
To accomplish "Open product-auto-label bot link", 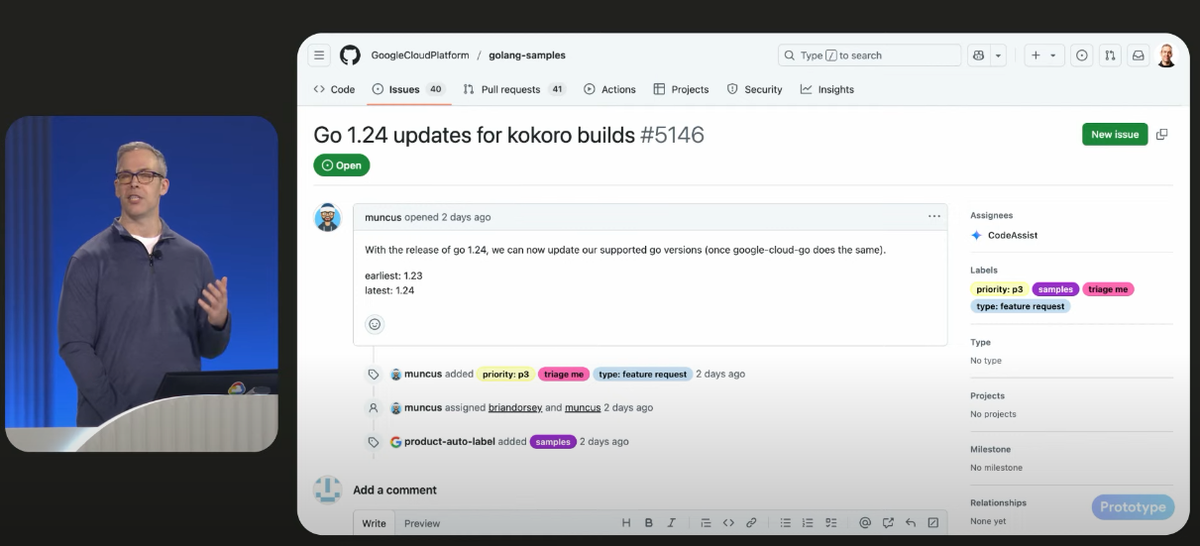I will pyautogui.click(x=449, y=441).
